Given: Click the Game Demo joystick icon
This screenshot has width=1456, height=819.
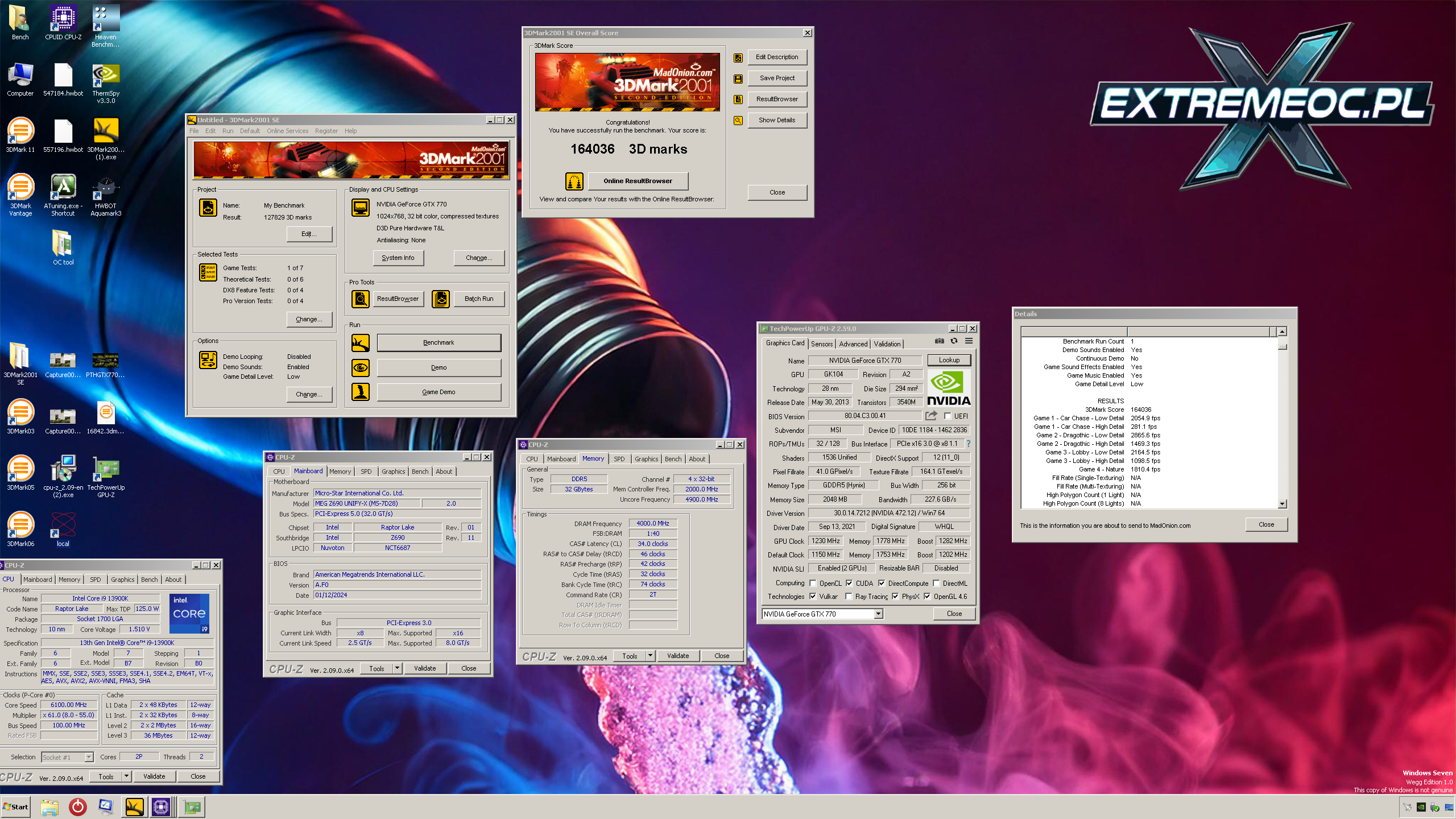Looking at the screenshot, I should pyautogui.click(x=361, y=392).
